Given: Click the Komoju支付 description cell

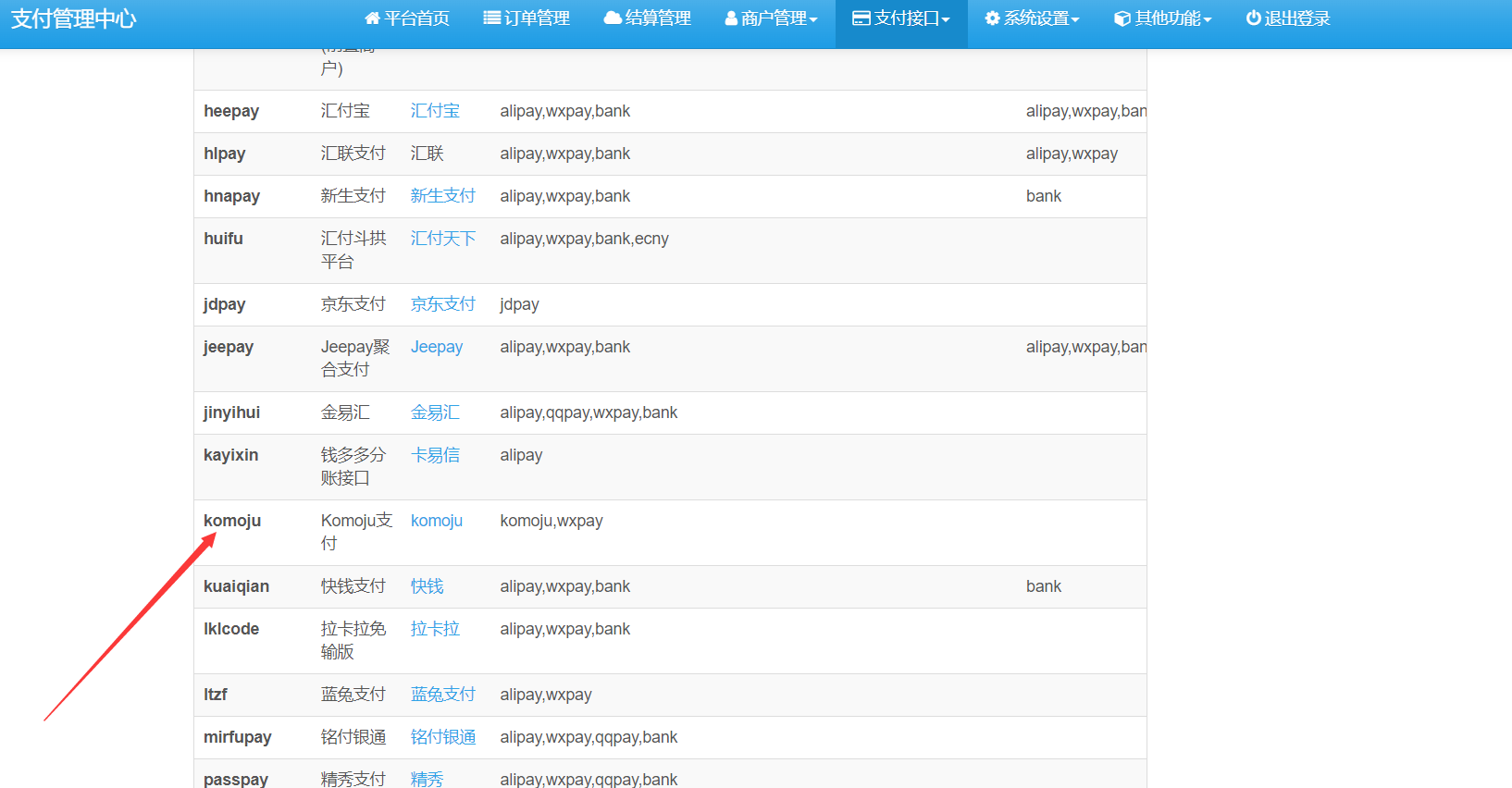Looking at the screenshot, I should point(357,532).
